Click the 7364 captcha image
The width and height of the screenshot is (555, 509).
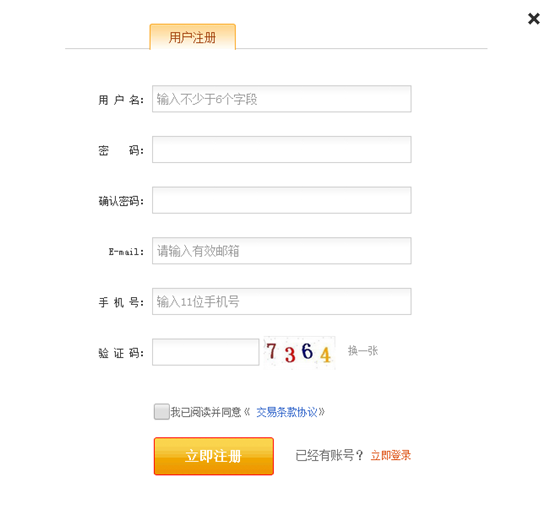[x=299, y=353]
